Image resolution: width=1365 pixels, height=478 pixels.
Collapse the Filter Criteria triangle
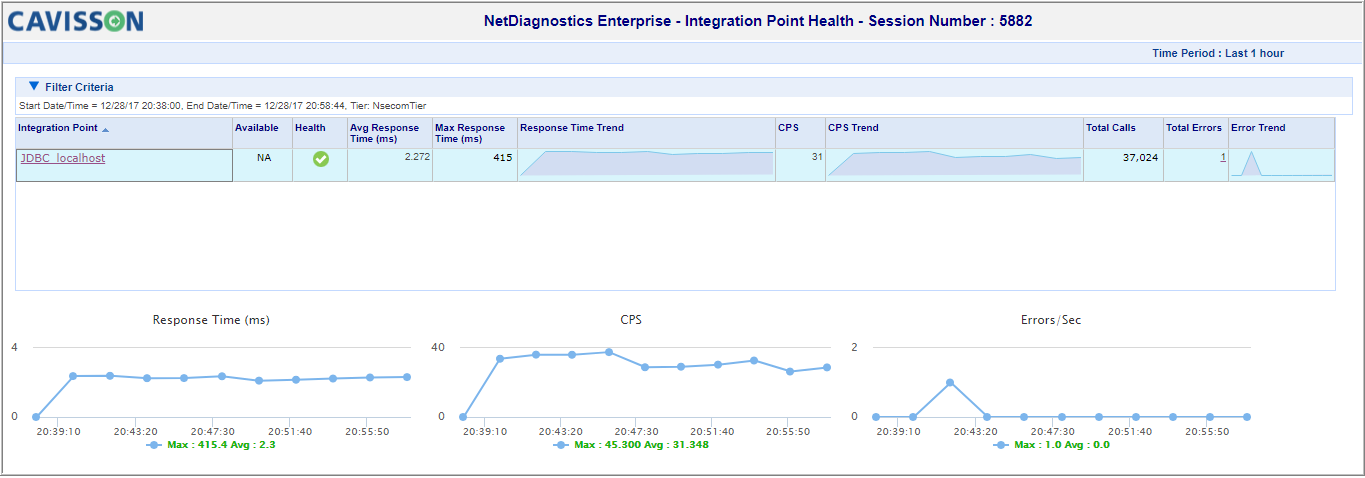click(x=34, y=86)
